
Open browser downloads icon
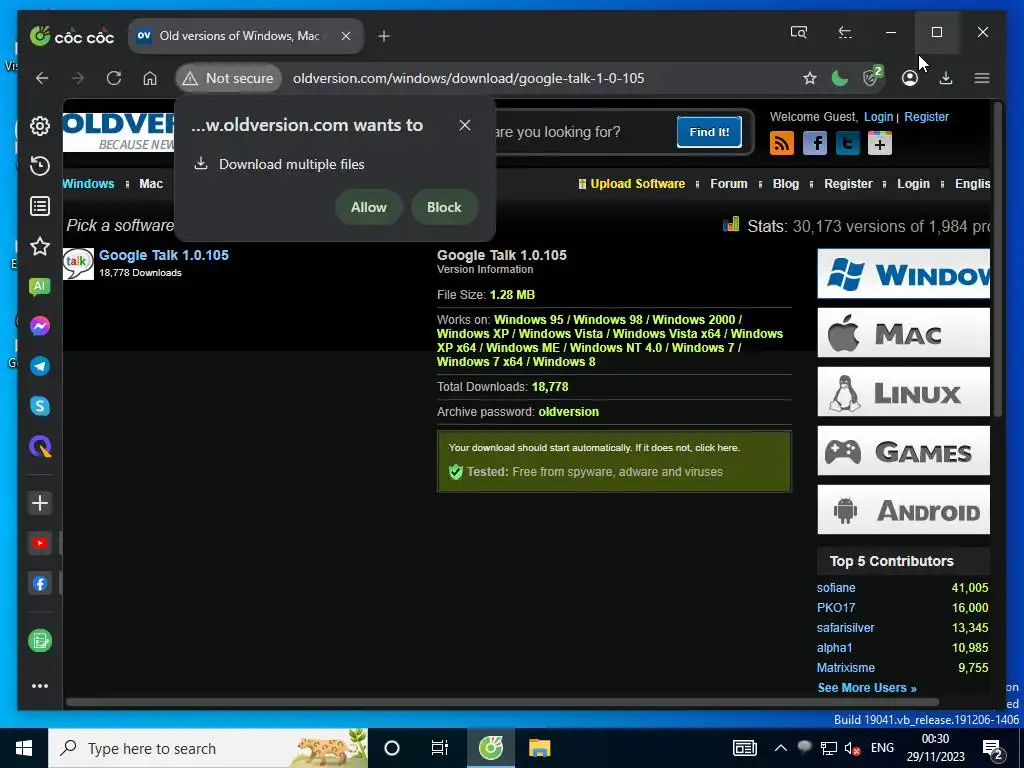946,78
